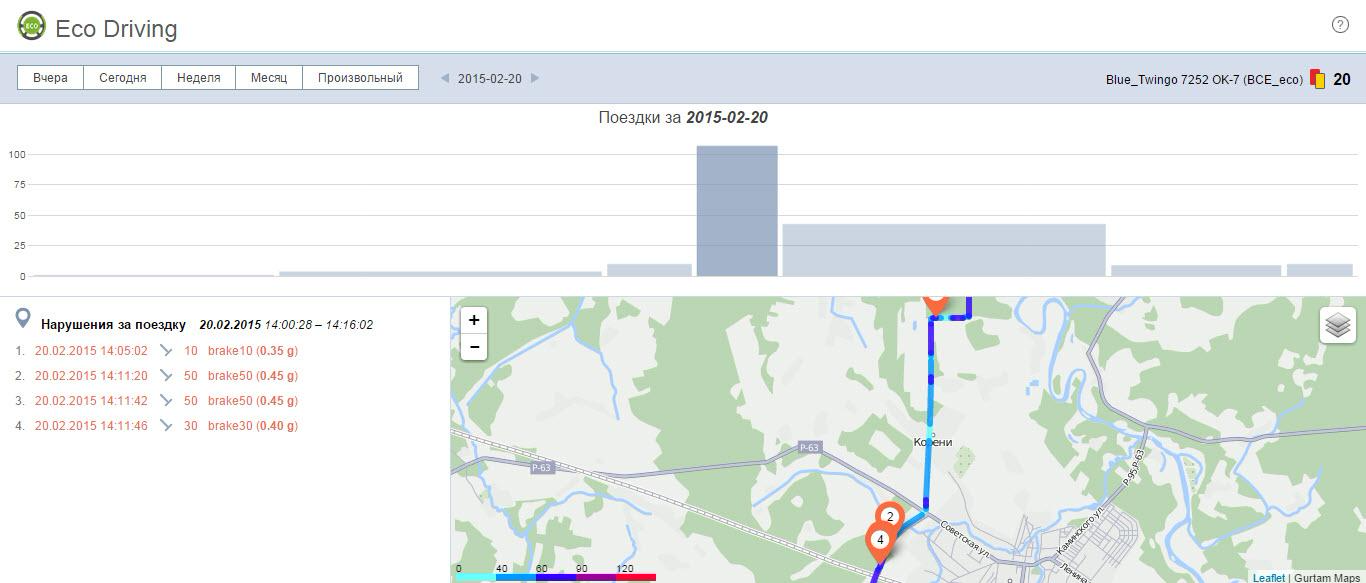Select the Сегодня period tab
The image size is (1366, 583).
point(122,78)
